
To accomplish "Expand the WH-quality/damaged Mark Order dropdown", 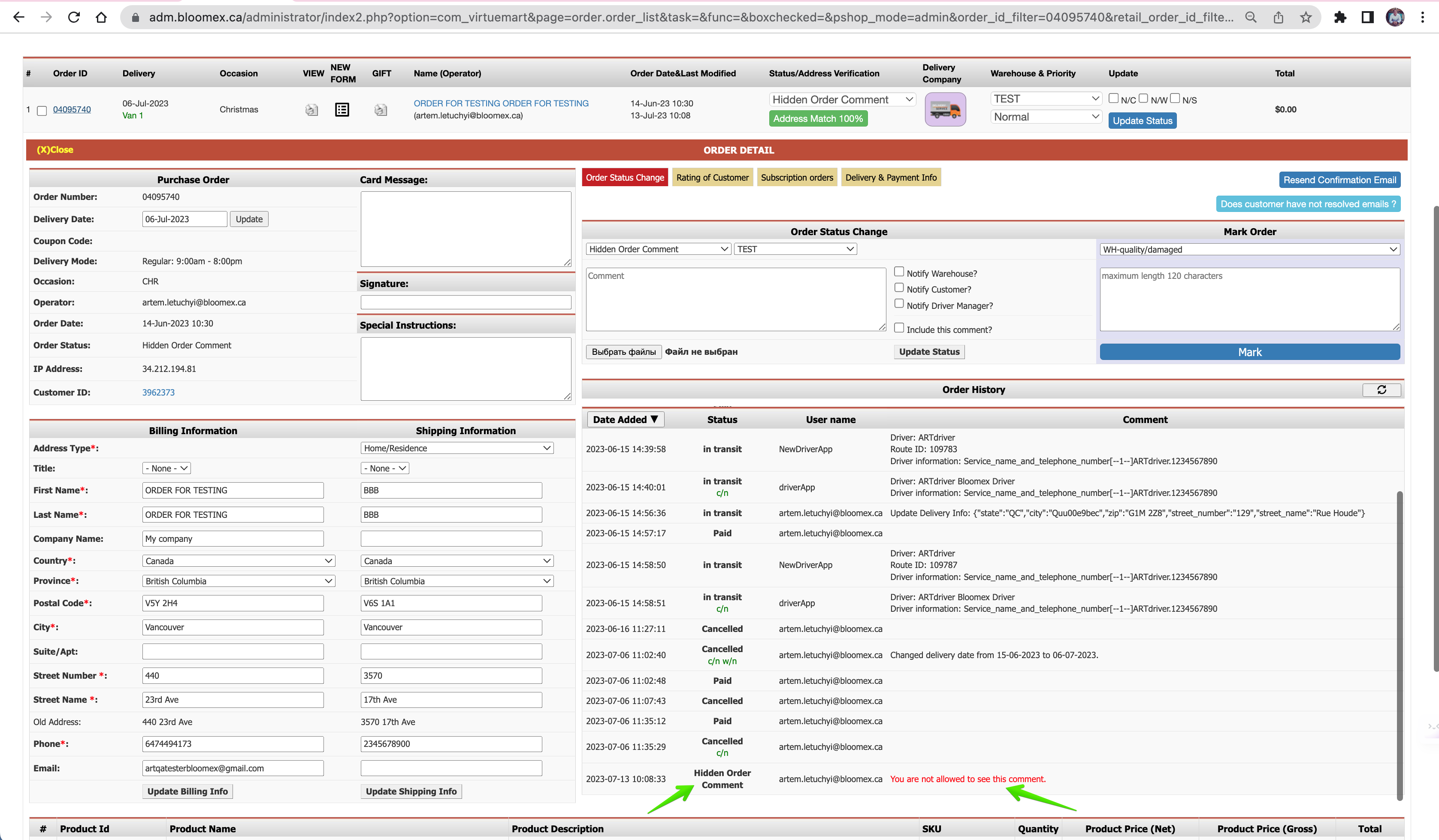I will pos(1249,250).
